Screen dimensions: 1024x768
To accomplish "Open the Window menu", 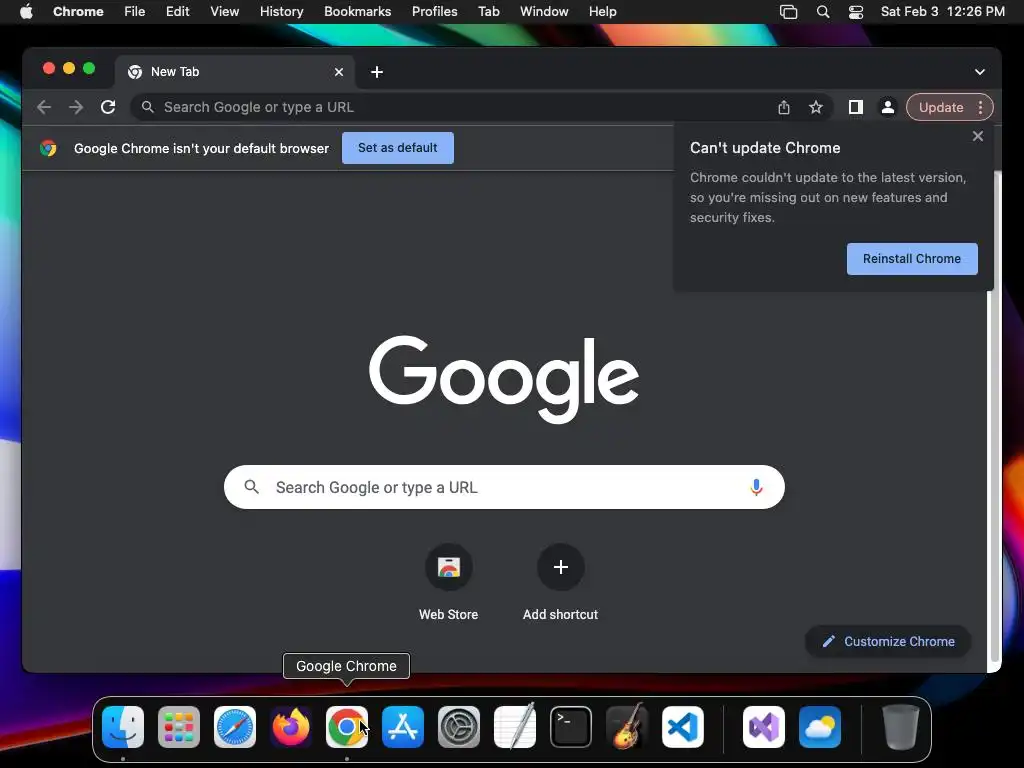I will (544, 12).
